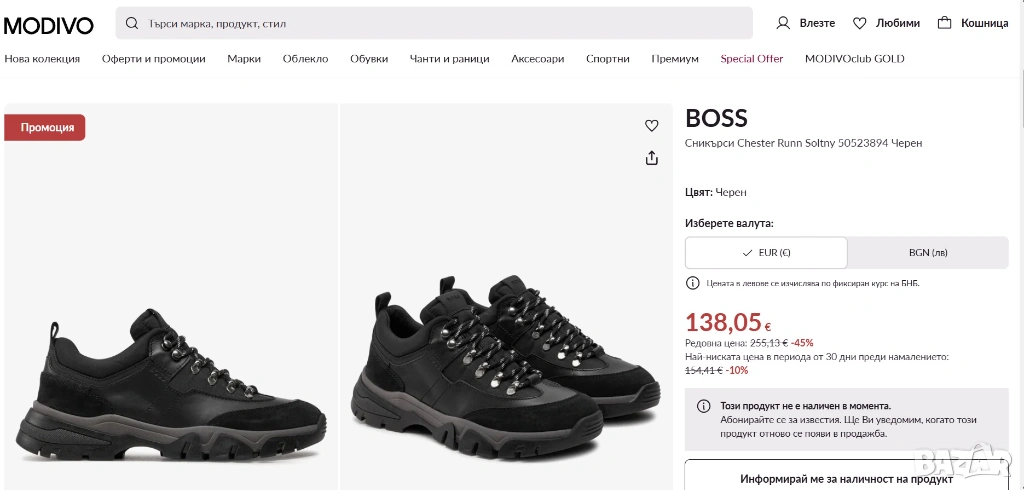Image resolution: width=1024 pixels, height=490 pixels.
Task: Open the Special Offer link
Action: (x=751, y=59)
